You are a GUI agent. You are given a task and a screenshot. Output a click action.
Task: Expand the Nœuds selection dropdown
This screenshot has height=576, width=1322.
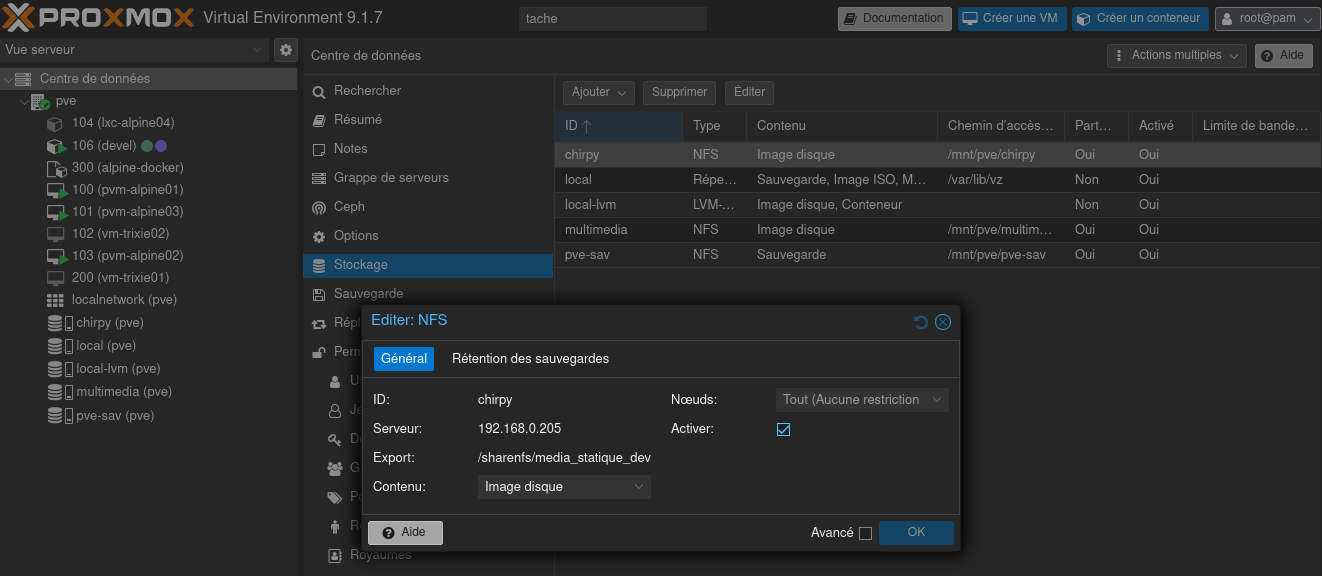[x=862, y=400]
